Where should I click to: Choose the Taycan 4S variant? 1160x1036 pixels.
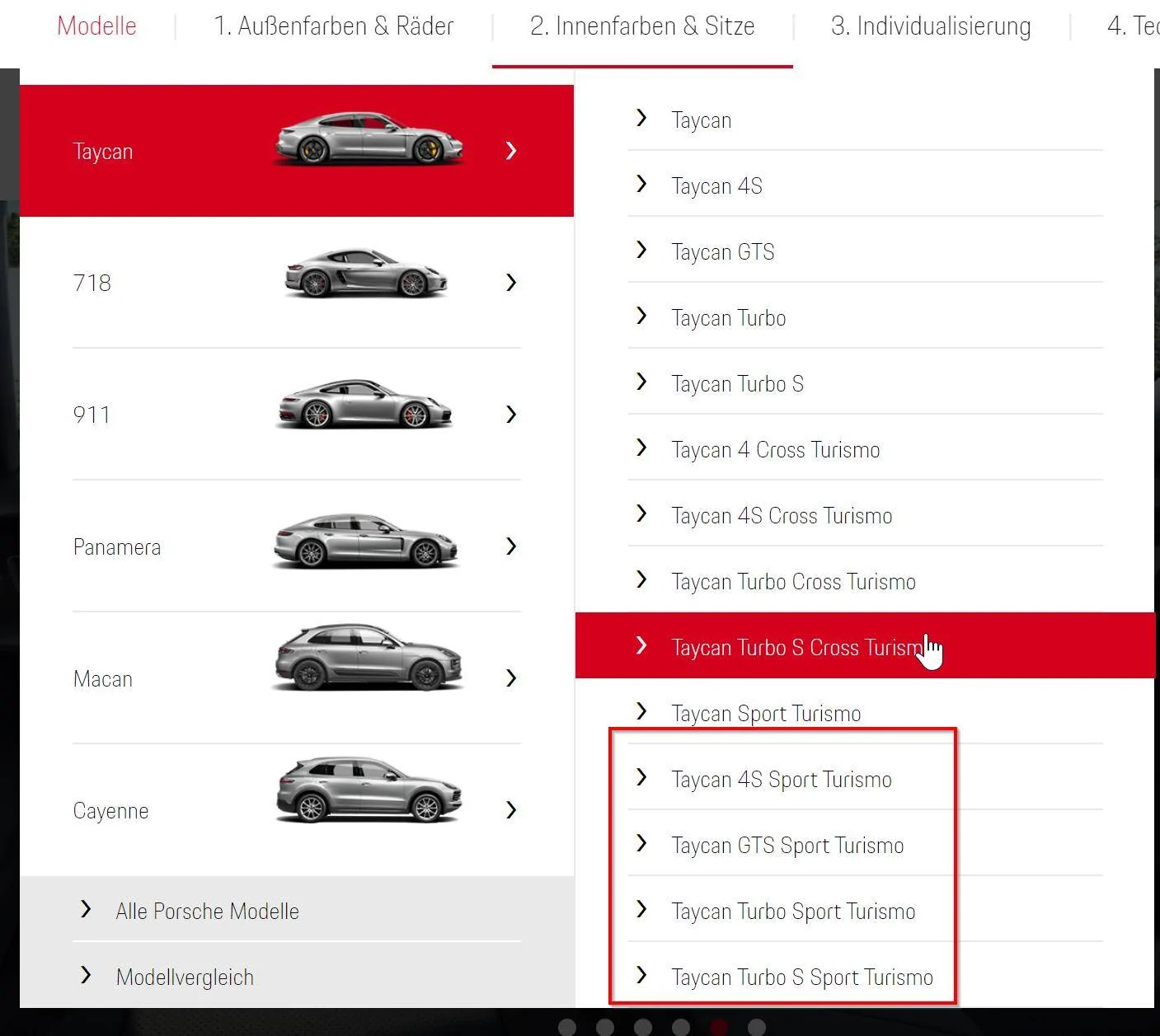tap(866, 185)
